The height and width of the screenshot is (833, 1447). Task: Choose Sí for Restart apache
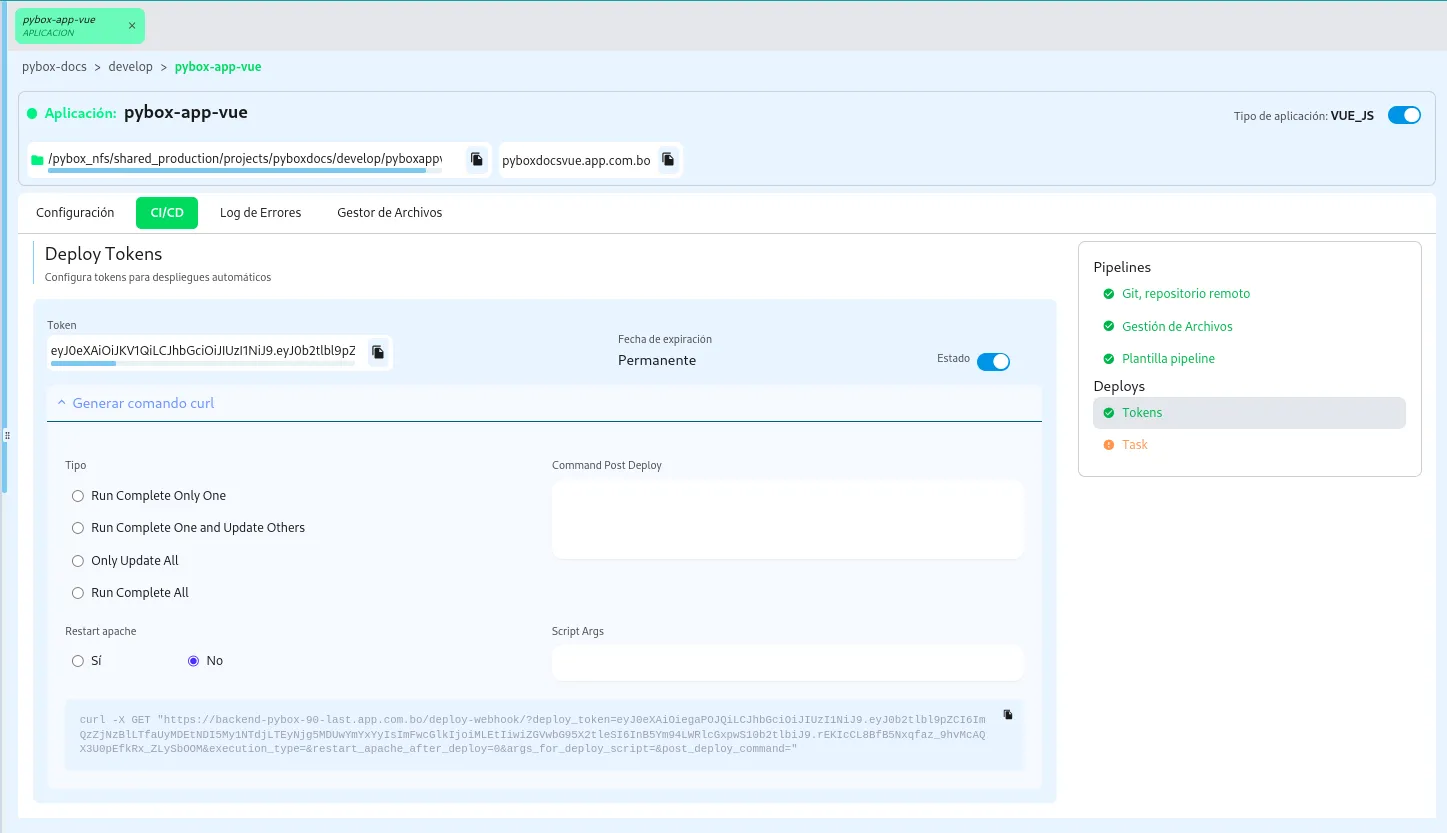click(x=78, y=661)
